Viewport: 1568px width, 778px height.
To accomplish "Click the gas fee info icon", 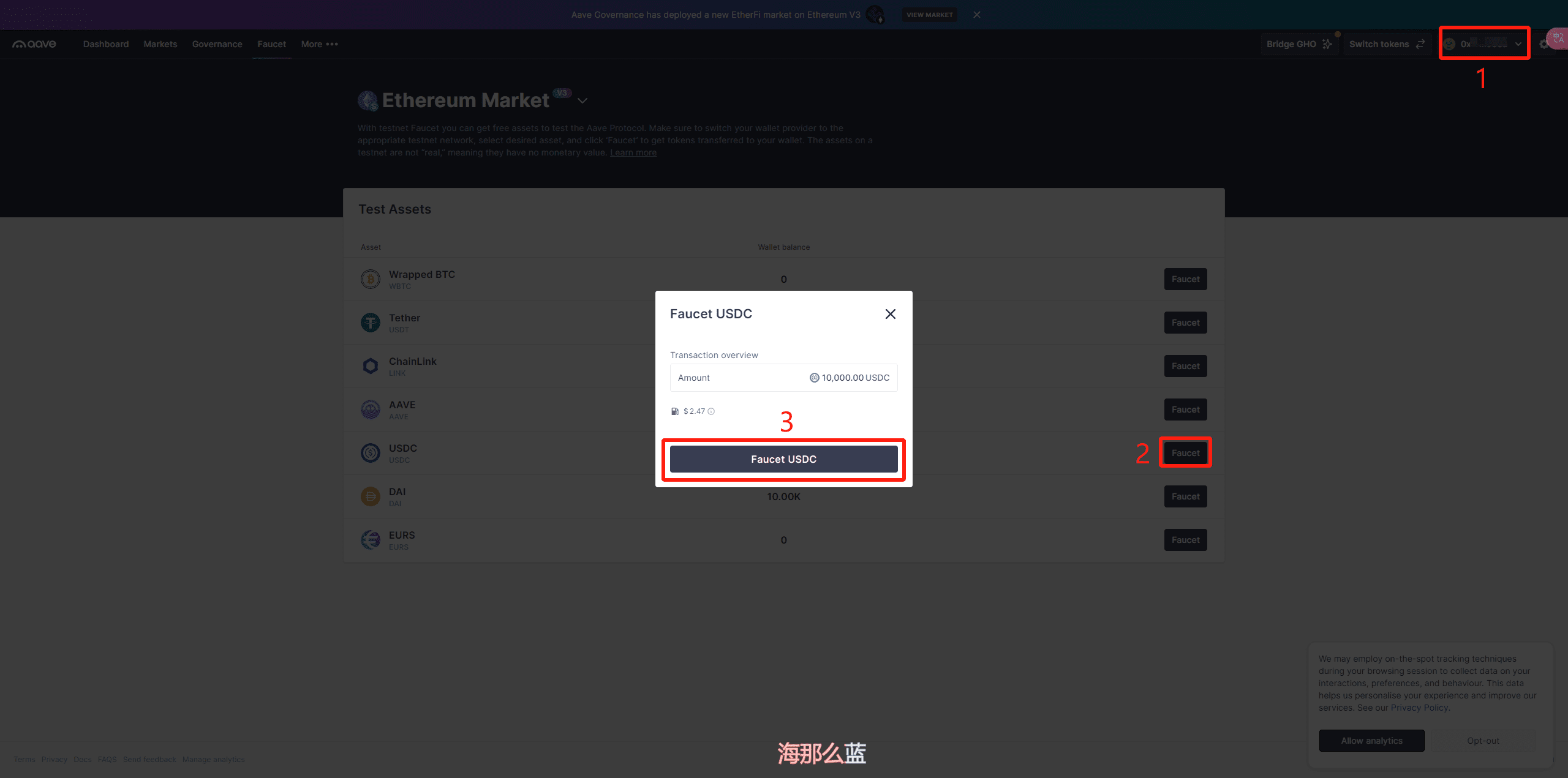I will (711, 411).
